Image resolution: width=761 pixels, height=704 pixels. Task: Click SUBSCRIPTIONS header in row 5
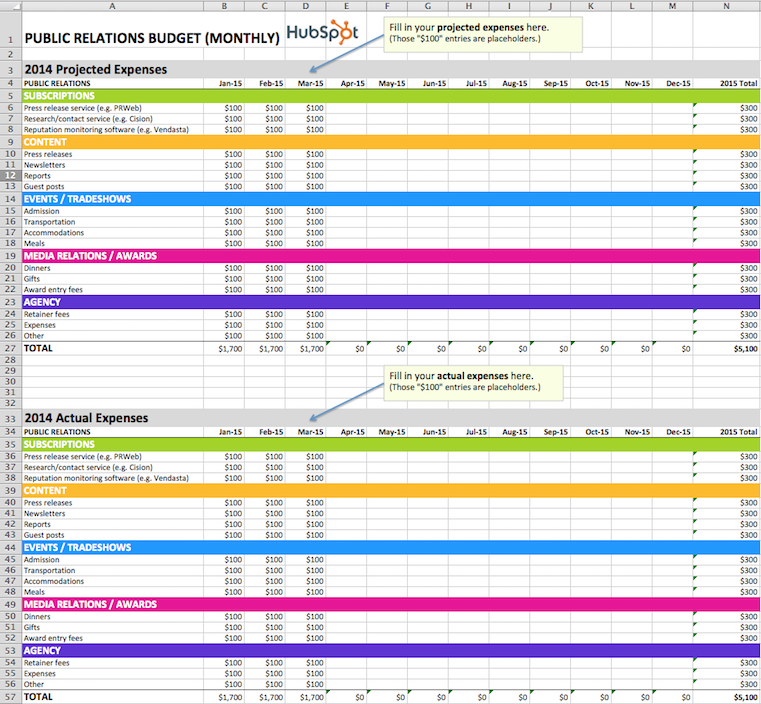click(59, 96)
